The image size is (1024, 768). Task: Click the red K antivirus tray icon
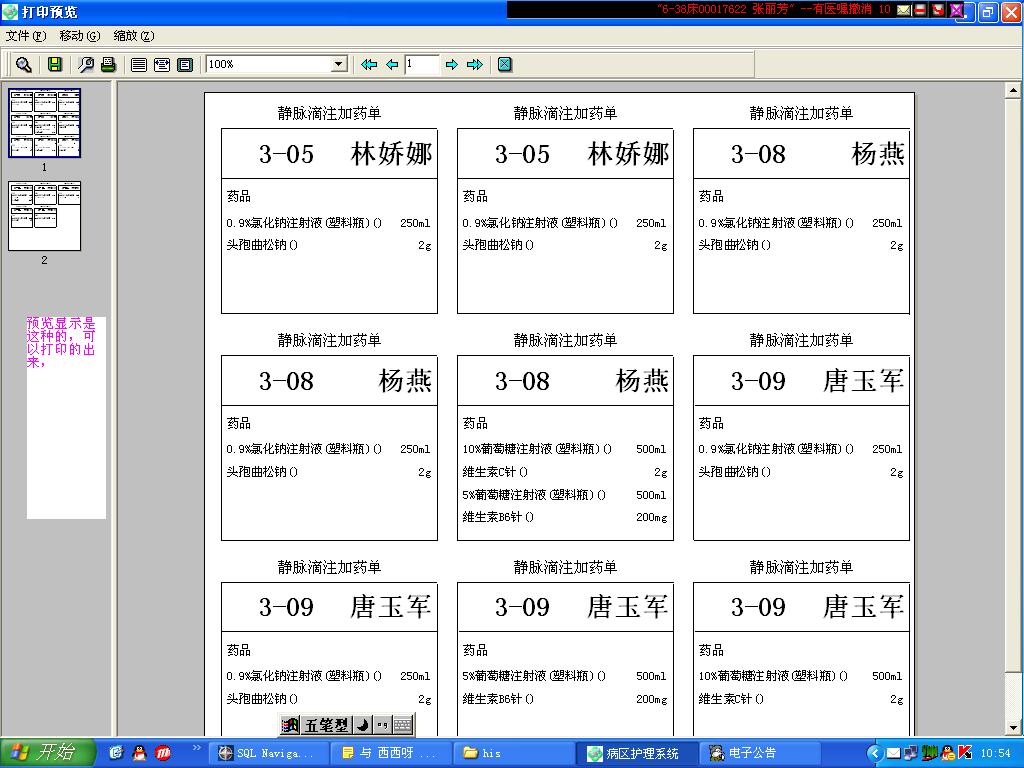[964, 753]
